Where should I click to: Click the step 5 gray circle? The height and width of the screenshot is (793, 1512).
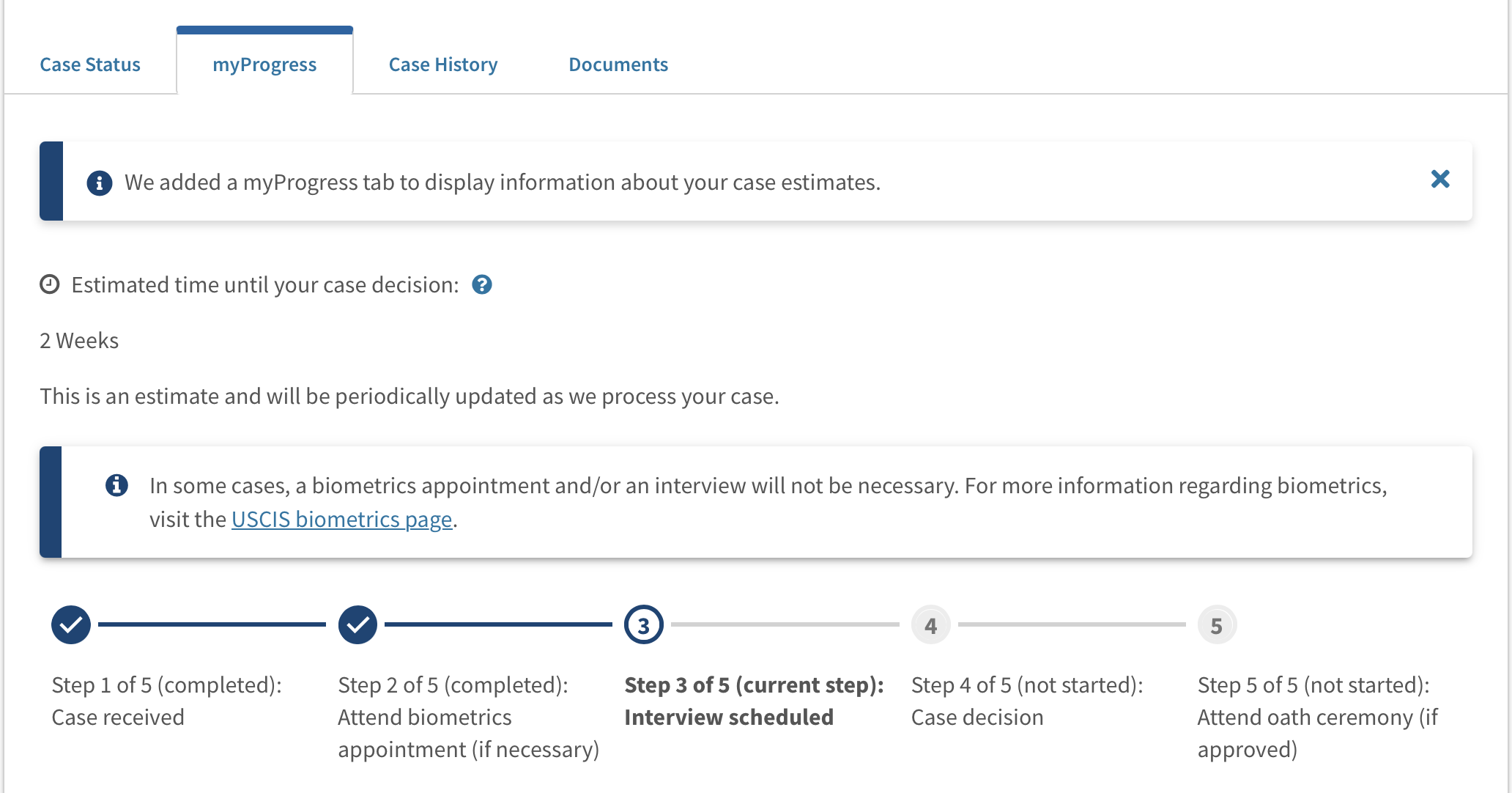1217,625
